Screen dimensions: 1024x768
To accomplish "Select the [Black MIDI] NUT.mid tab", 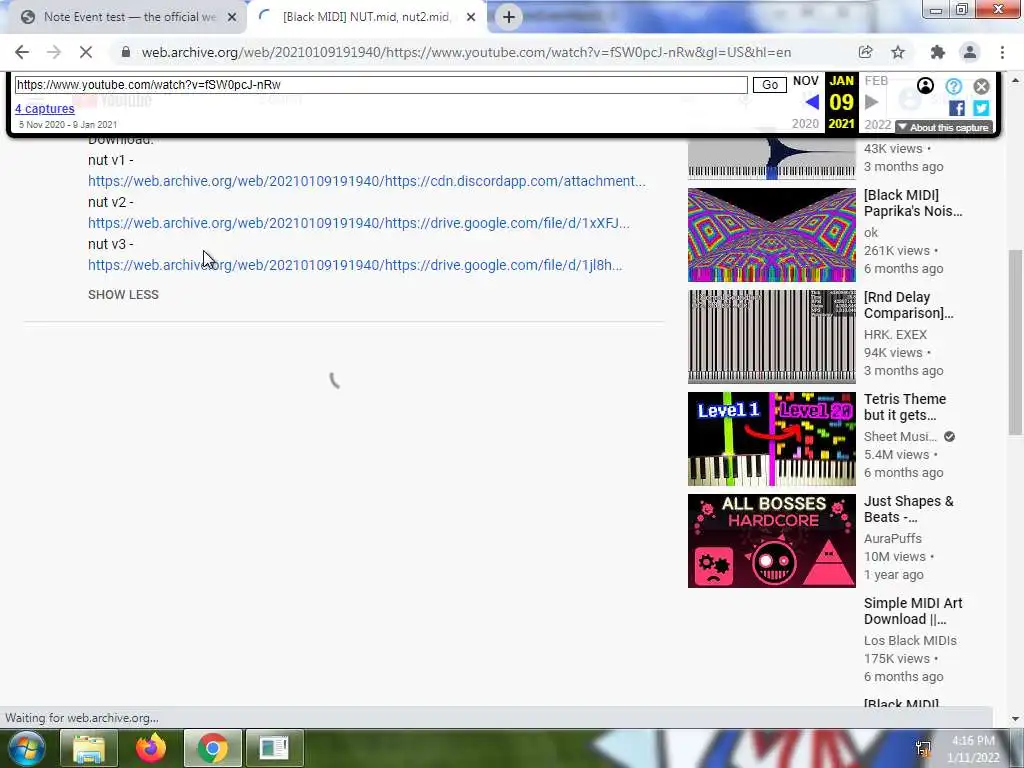I will point(366,17).
